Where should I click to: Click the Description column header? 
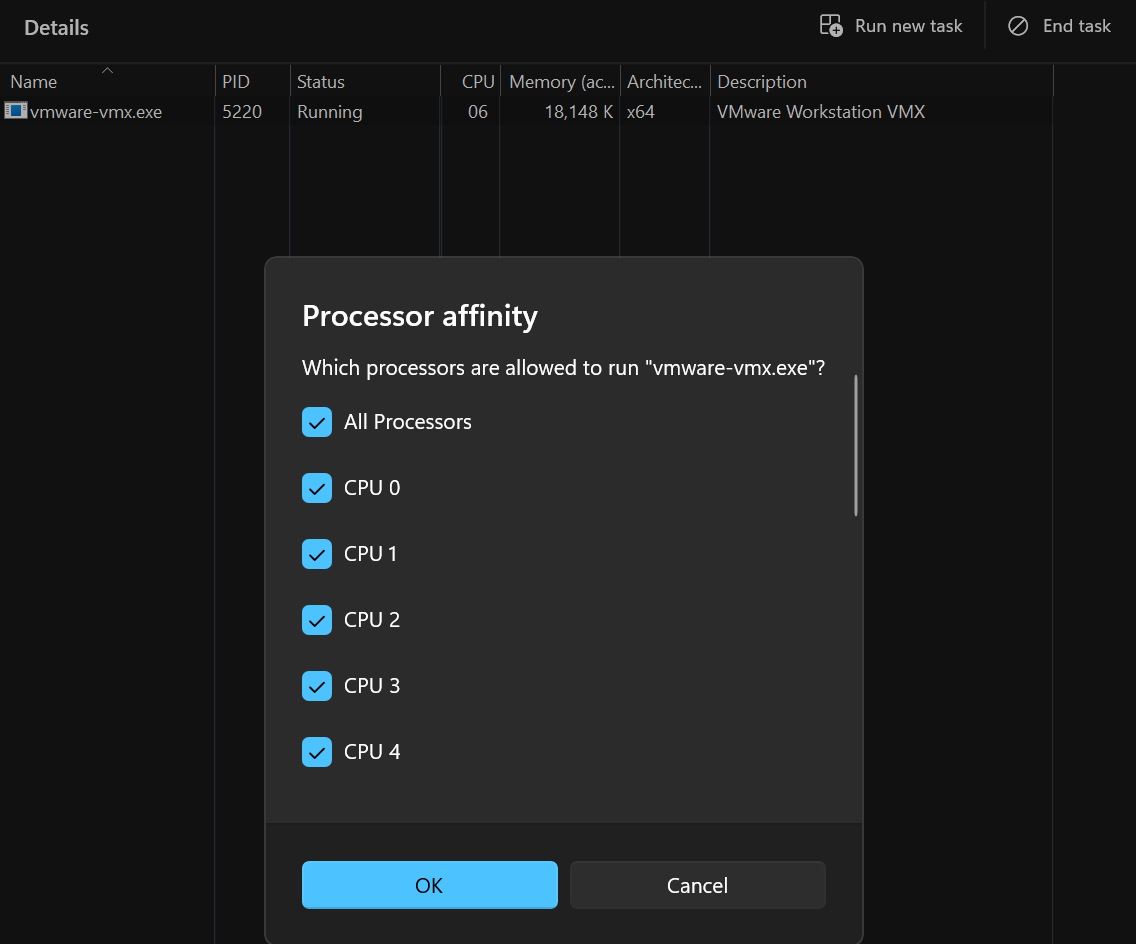tap(762, 82)
